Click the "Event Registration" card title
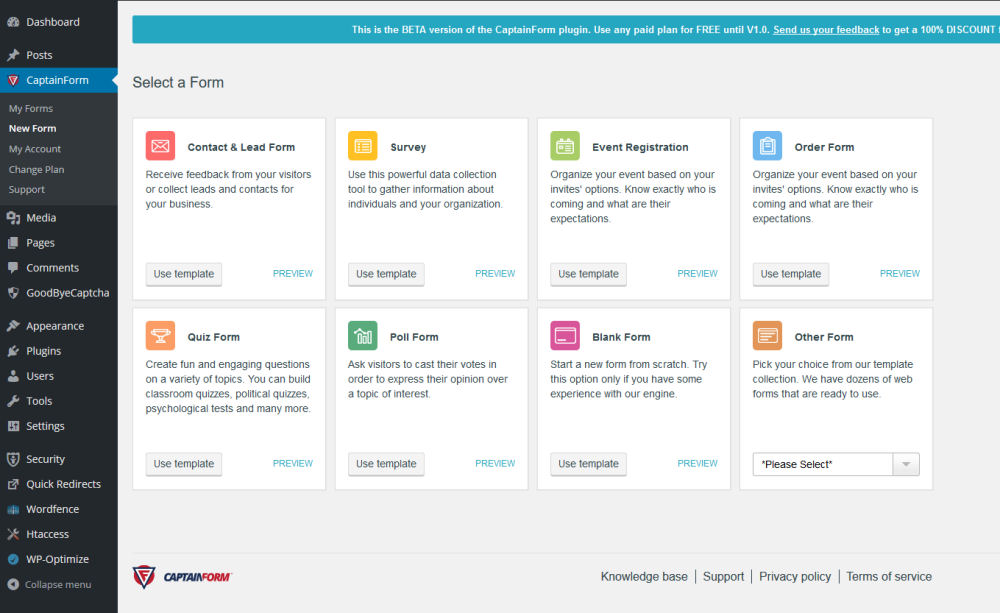The height and width of the screenshot is (613, 1000). coord(640,147)
